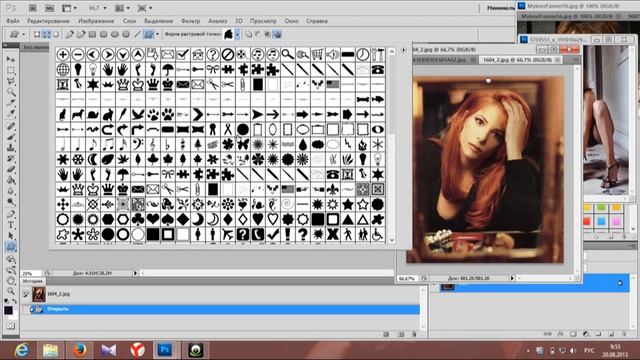
Task: Pick the shopping cart shape
Action: tap(318, 54)
